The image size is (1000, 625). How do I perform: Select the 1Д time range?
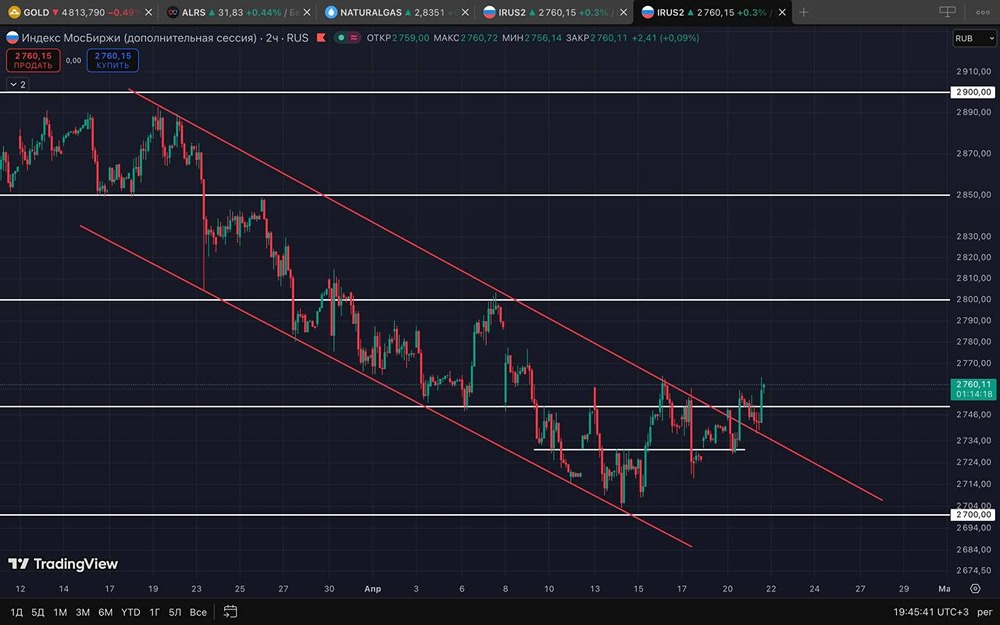point(17,612)
